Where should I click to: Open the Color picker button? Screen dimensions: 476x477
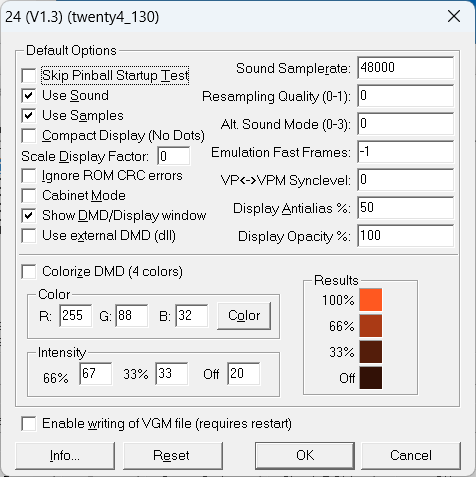tap(244, 316)
